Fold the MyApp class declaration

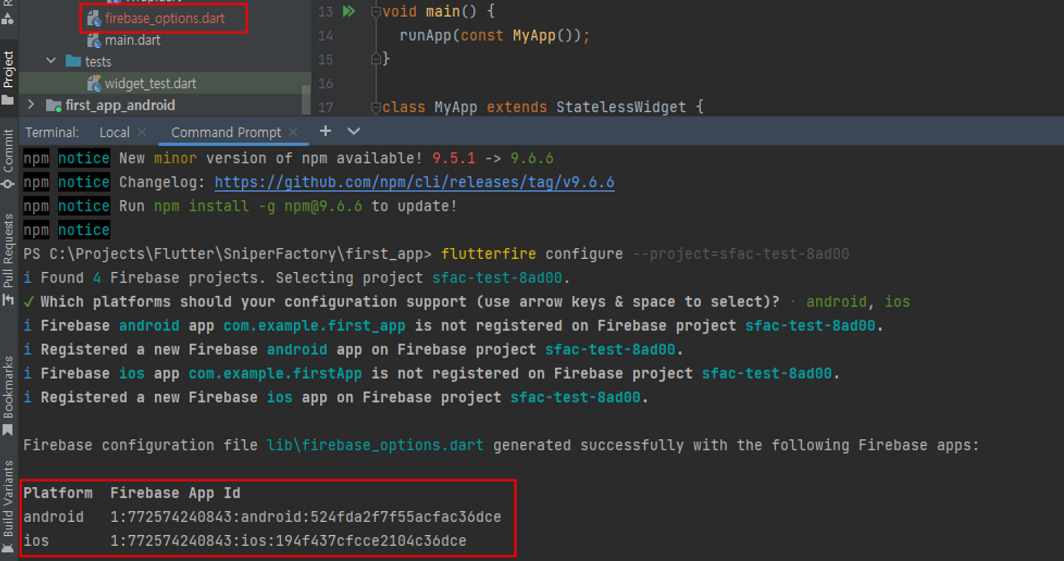point(375,107)
